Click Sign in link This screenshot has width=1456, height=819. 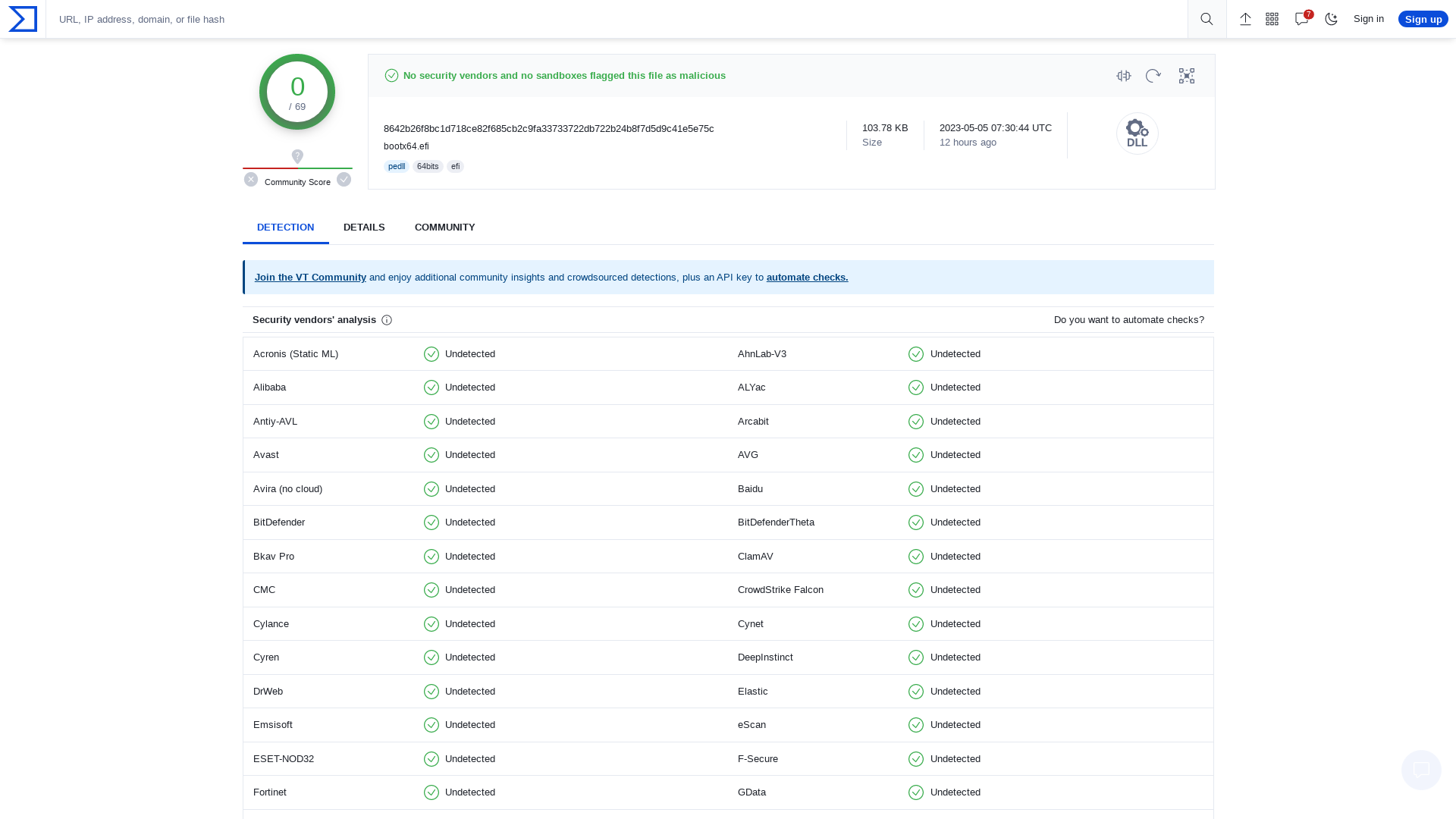(1369, 19)
